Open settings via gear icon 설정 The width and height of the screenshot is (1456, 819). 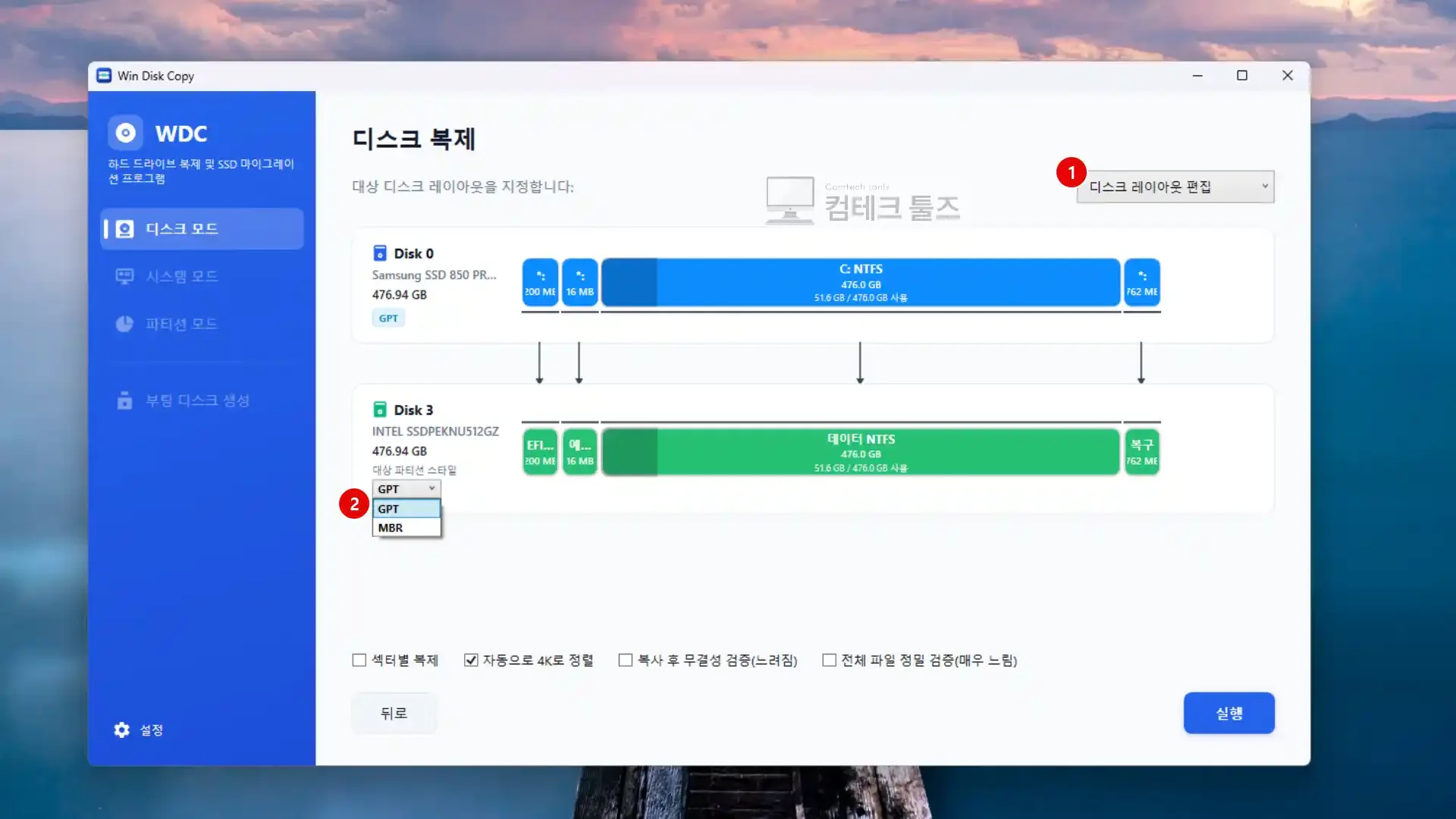(x=139, y=730)
